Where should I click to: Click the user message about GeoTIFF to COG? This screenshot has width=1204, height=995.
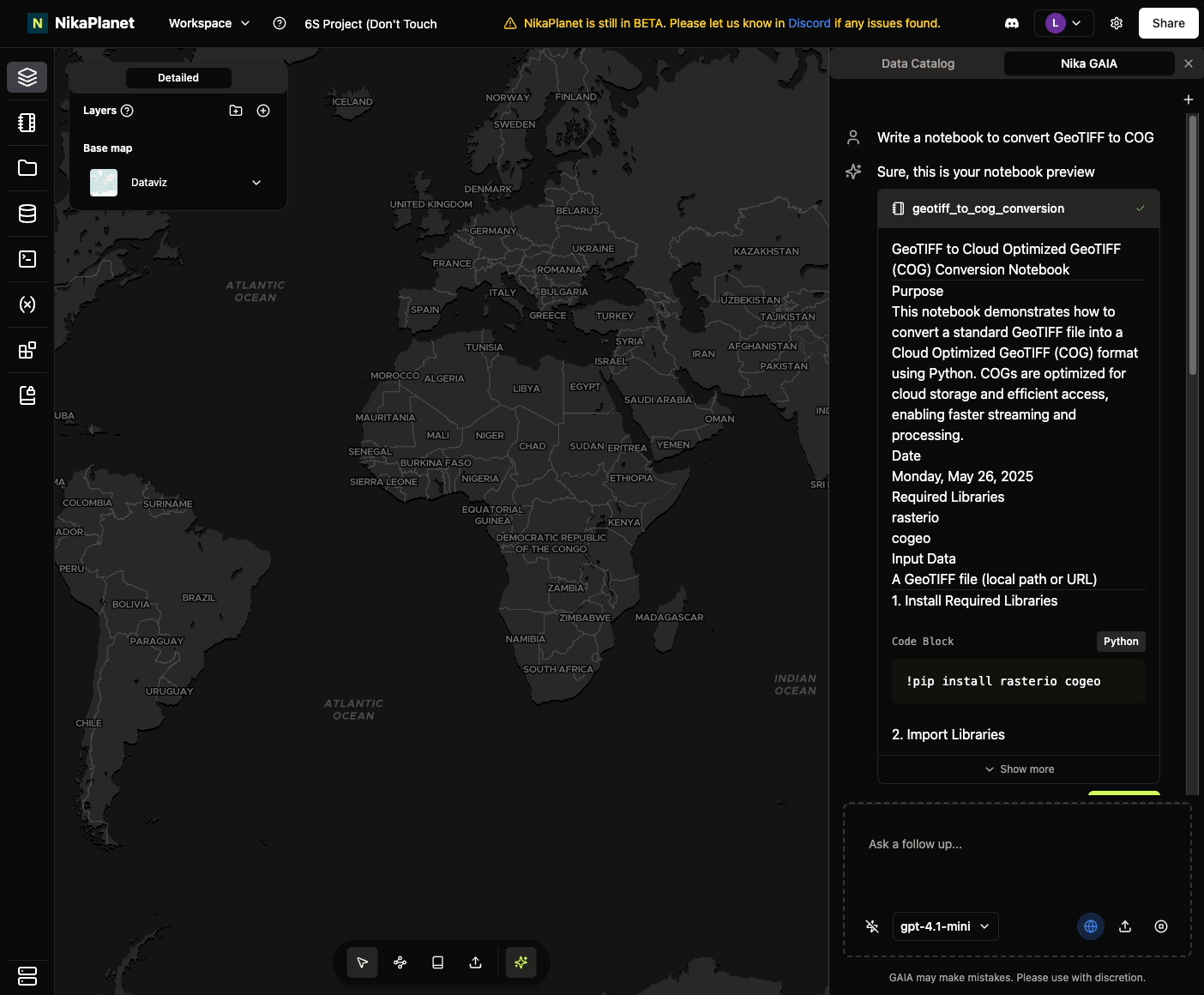point(1015,137)
